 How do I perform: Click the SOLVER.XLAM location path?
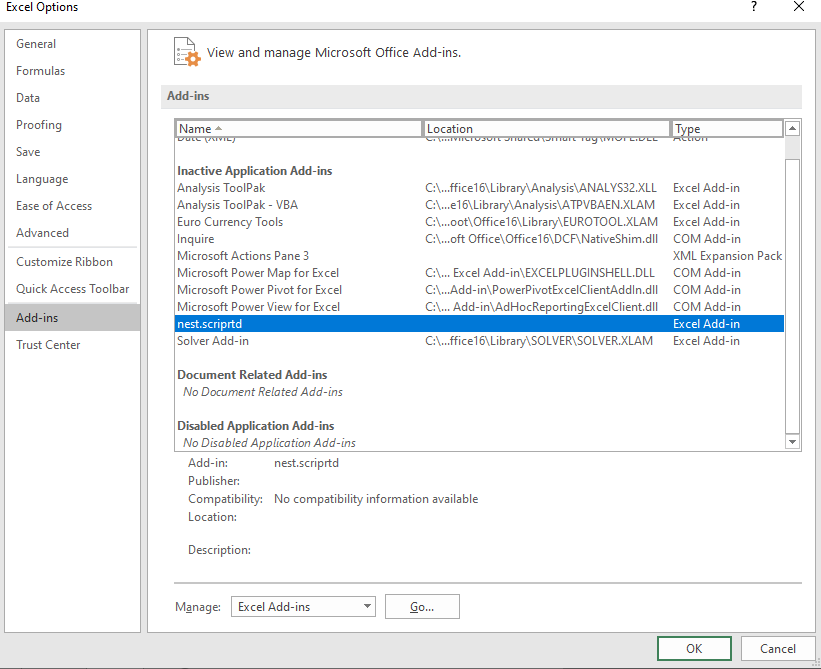tap(539, 341)
